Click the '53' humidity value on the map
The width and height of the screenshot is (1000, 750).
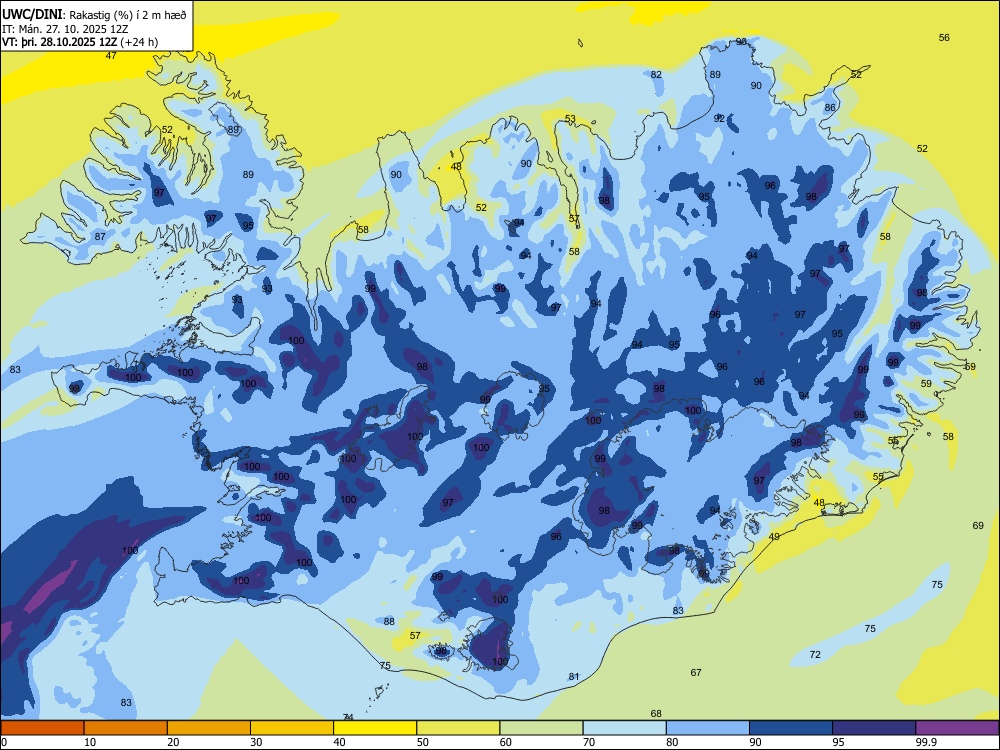click(570, 119)
